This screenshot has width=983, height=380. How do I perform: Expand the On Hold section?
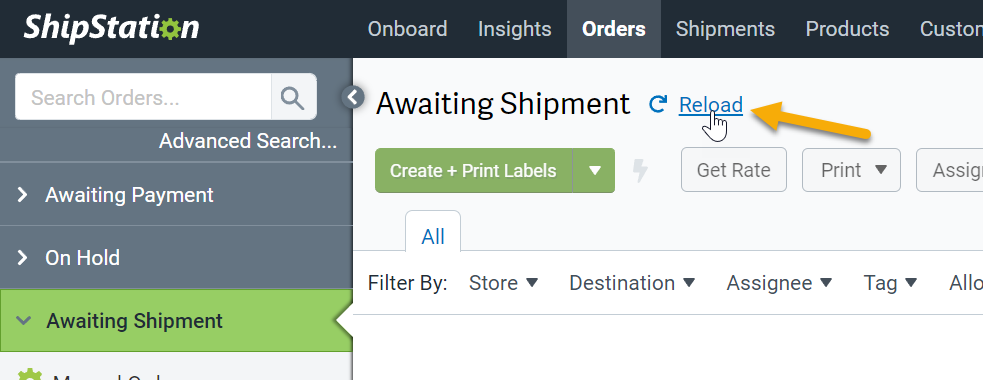(x=176, y=257)
